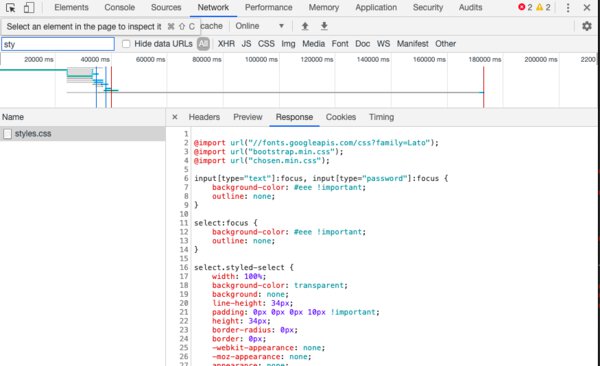
Task: Toggle the Hide data URLs checkbox
Action: click(x=126, y=44)
